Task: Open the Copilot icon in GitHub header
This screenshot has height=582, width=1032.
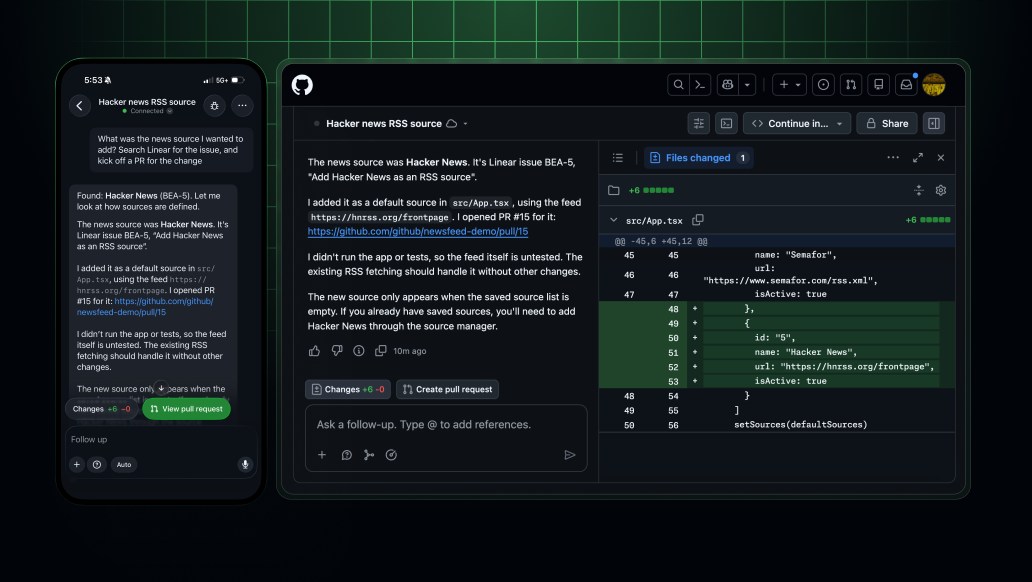Action: (727, 85)
